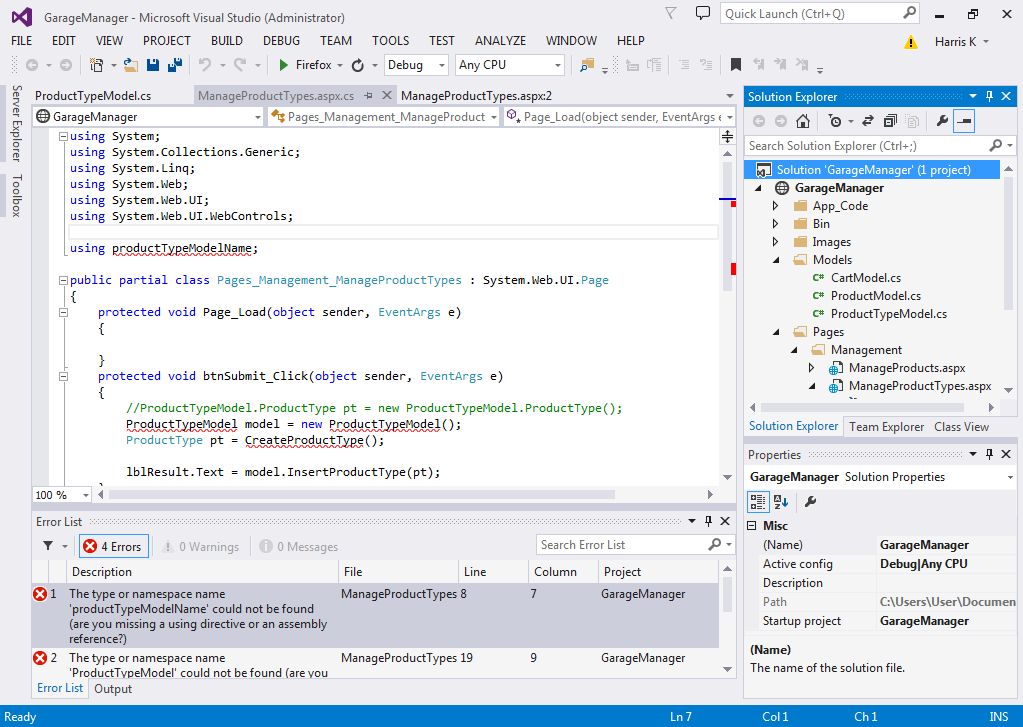
Task: Expand the App_Code folder node
Action: click(775, 206)
